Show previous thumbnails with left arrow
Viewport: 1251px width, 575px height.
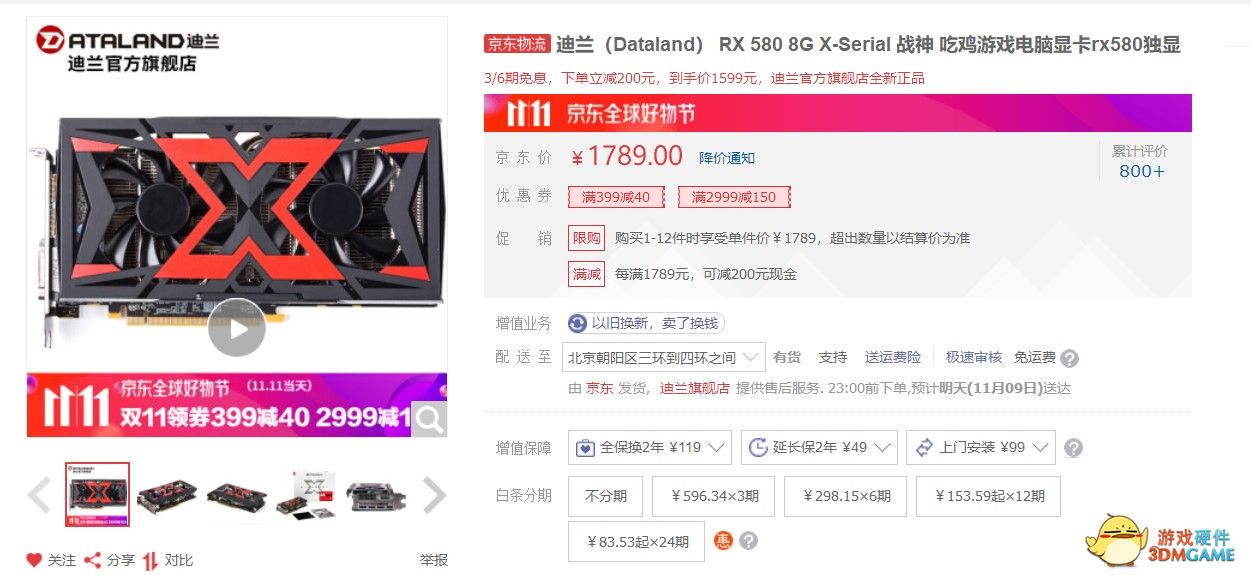tap(39, 494)
